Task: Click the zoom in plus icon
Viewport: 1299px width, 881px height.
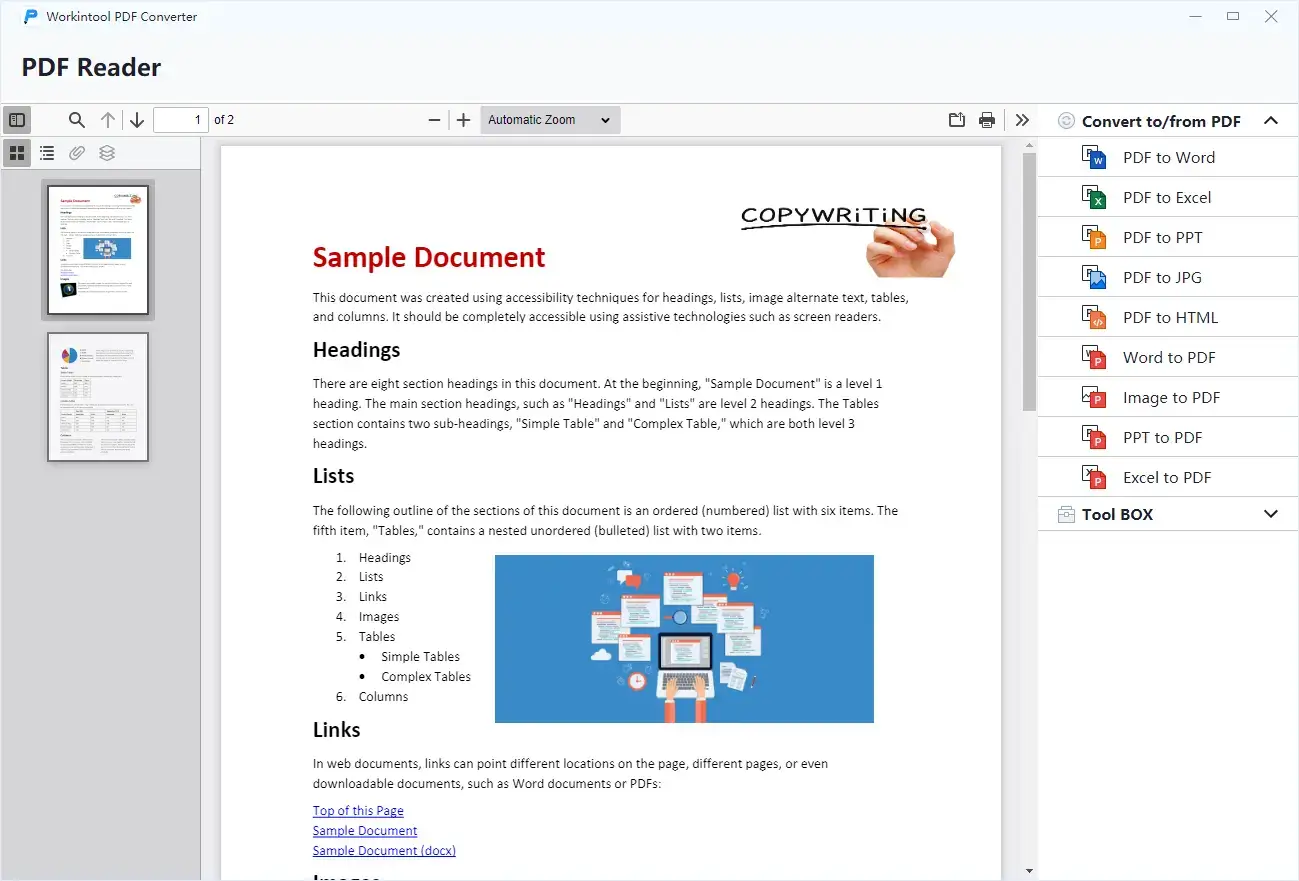Action: [x=463, y=120]
